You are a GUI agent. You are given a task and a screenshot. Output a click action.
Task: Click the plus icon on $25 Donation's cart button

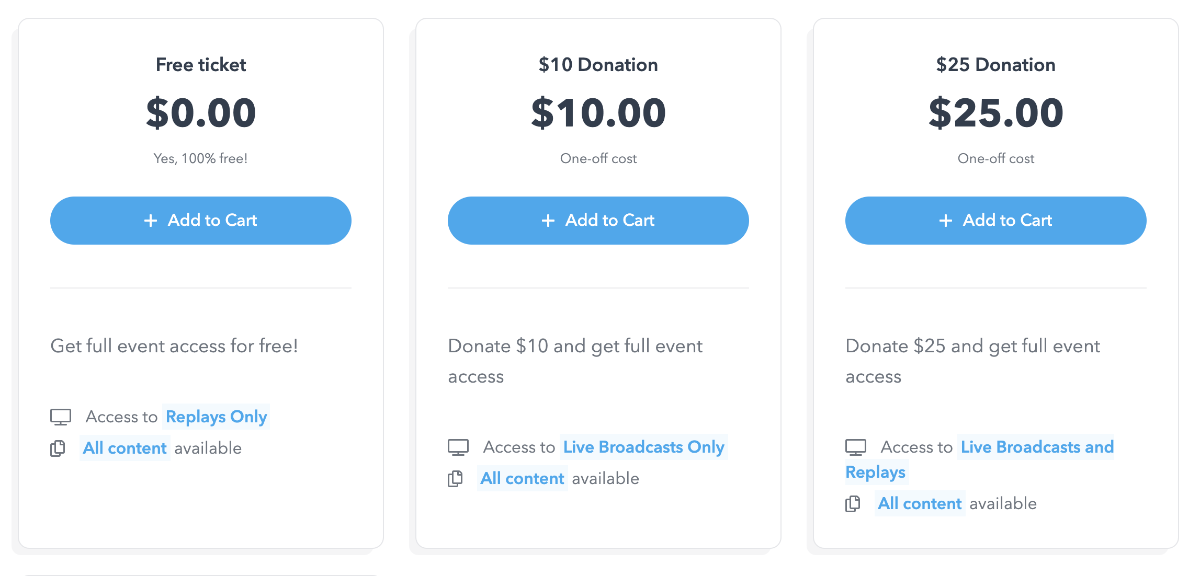(x=946, y=220)
